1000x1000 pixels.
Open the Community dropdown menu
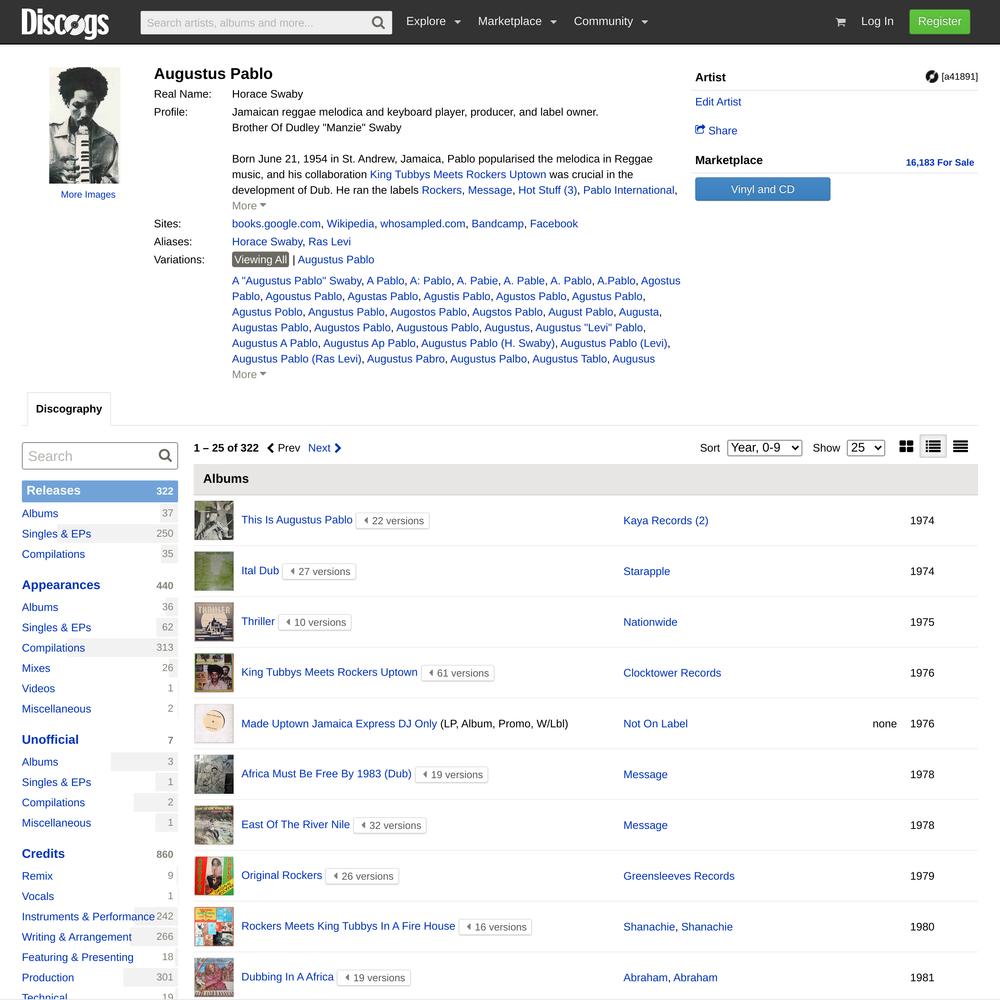pyautogui.click(x=610, y=21)
